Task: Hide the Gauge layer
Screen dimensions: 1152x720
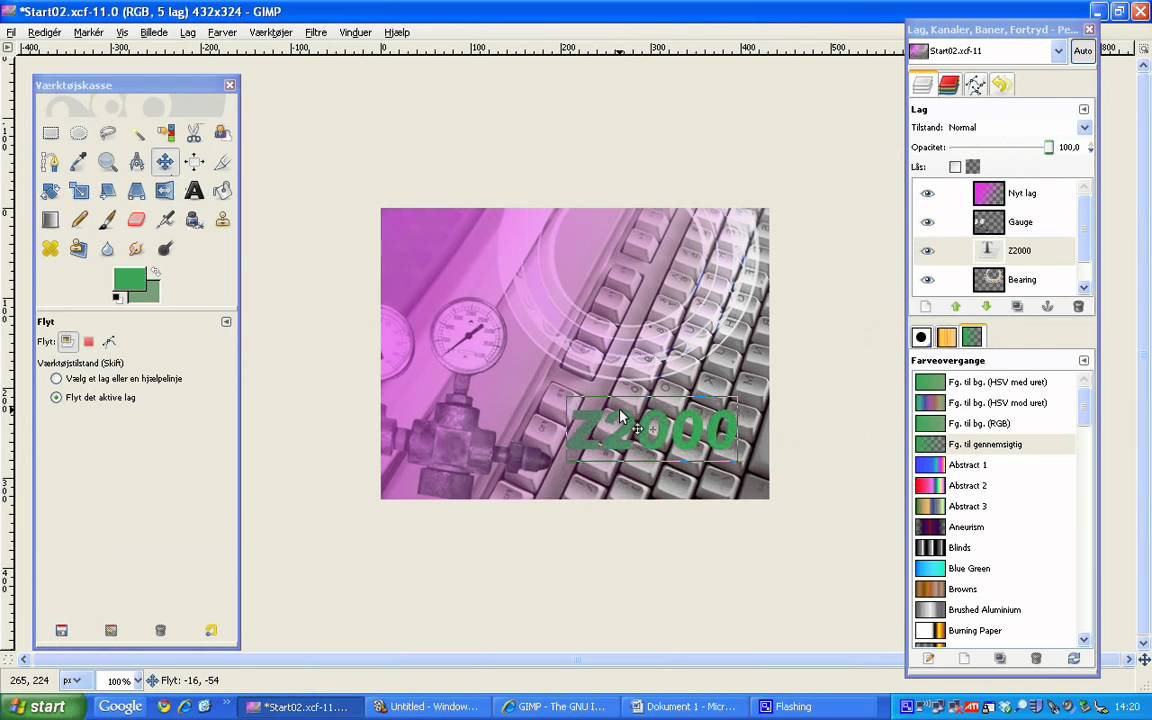Action: 927,222
